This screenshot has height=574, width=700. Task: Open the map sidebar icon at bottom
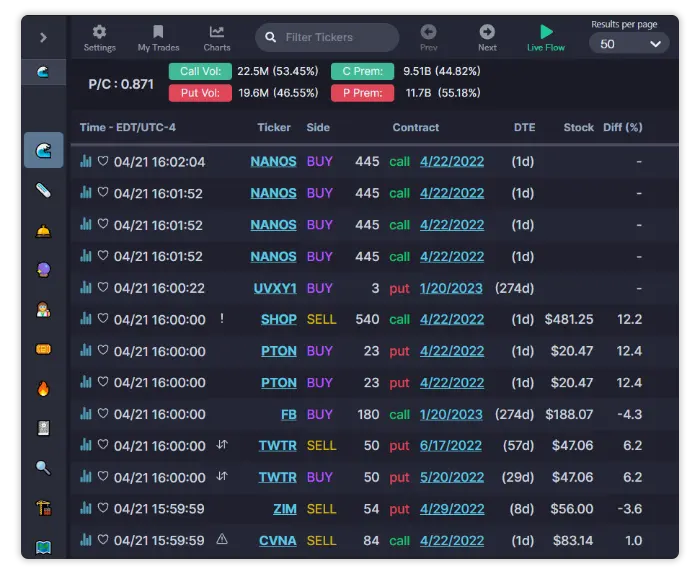click(x=43, y=547)
